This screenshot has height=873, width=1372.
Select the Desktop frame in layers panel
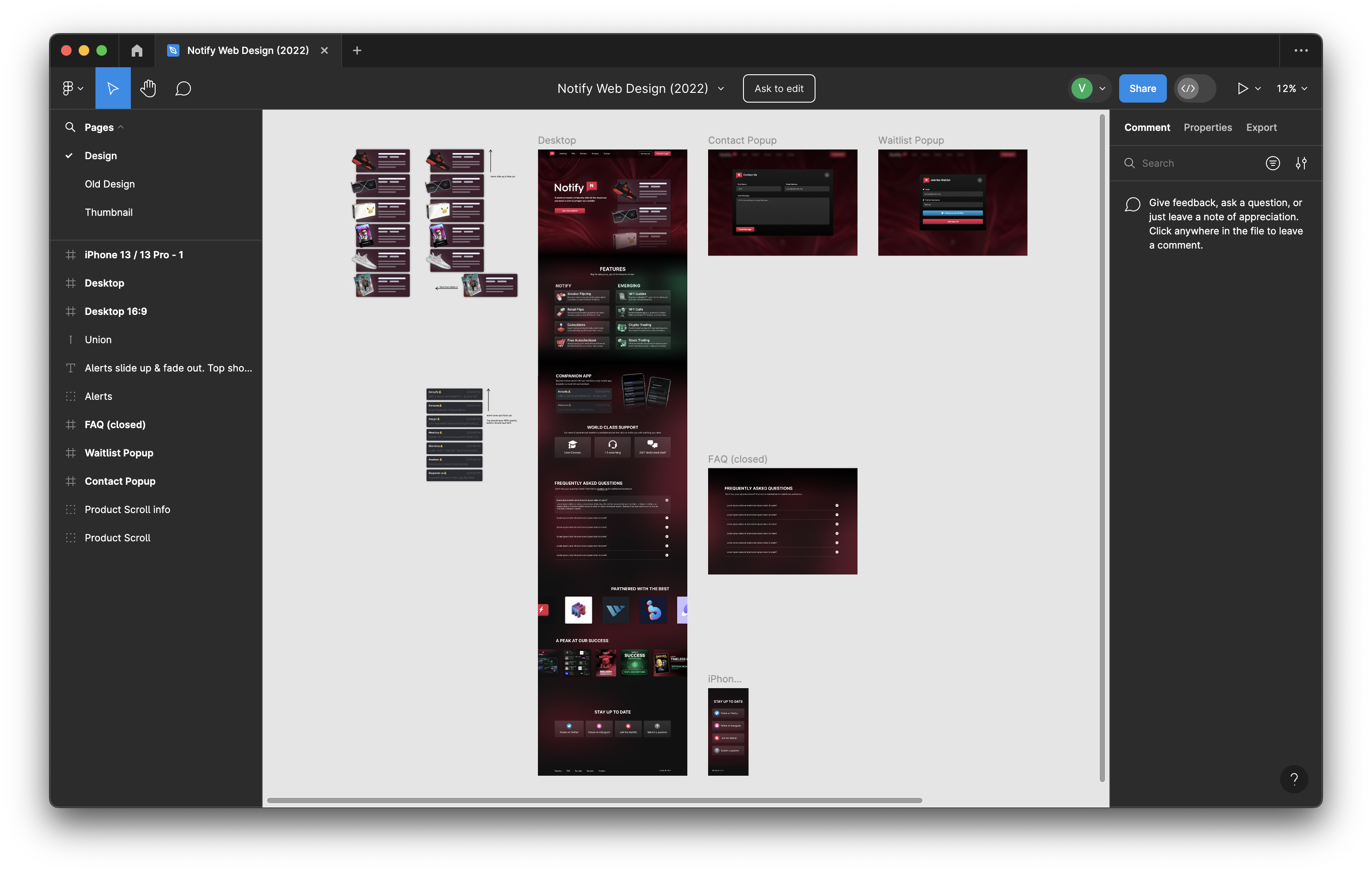point(104,283)
